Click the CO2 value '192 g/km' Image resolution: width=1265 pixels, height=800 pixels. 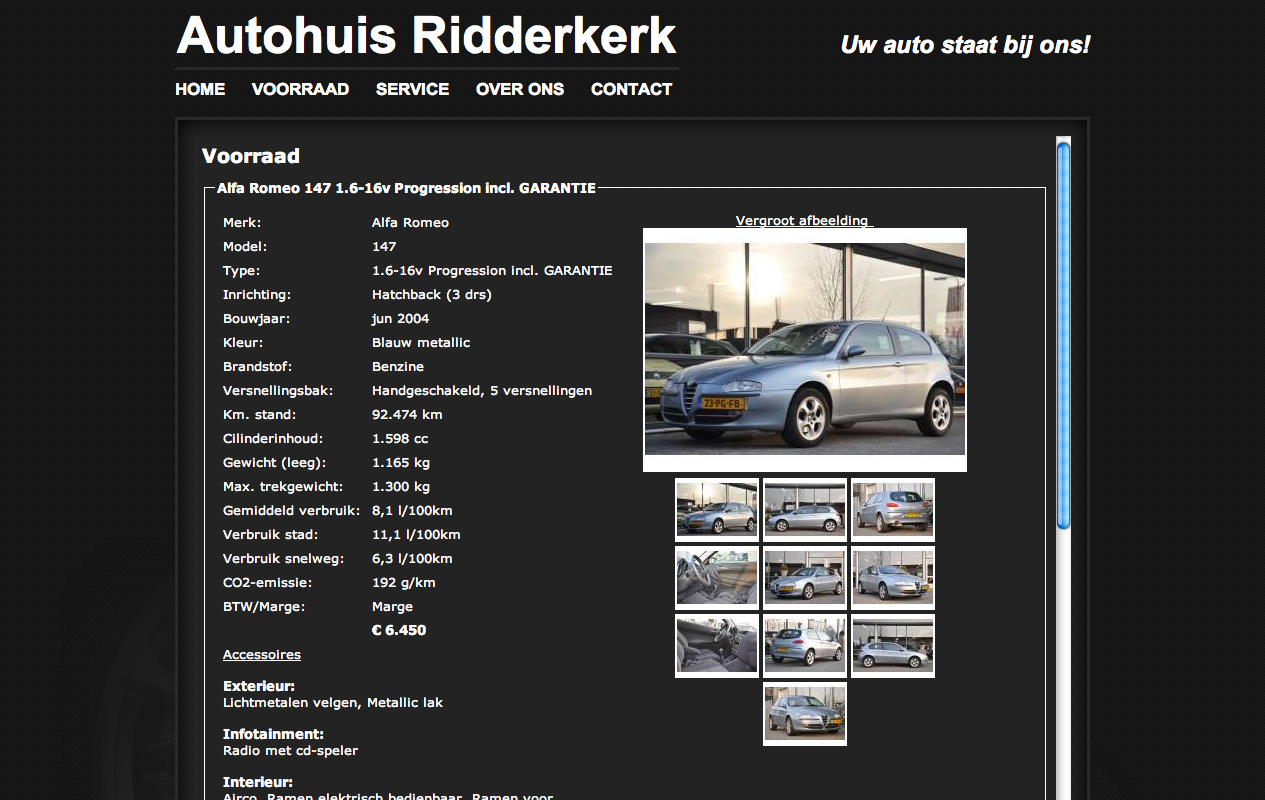click(x=404, y=583)
